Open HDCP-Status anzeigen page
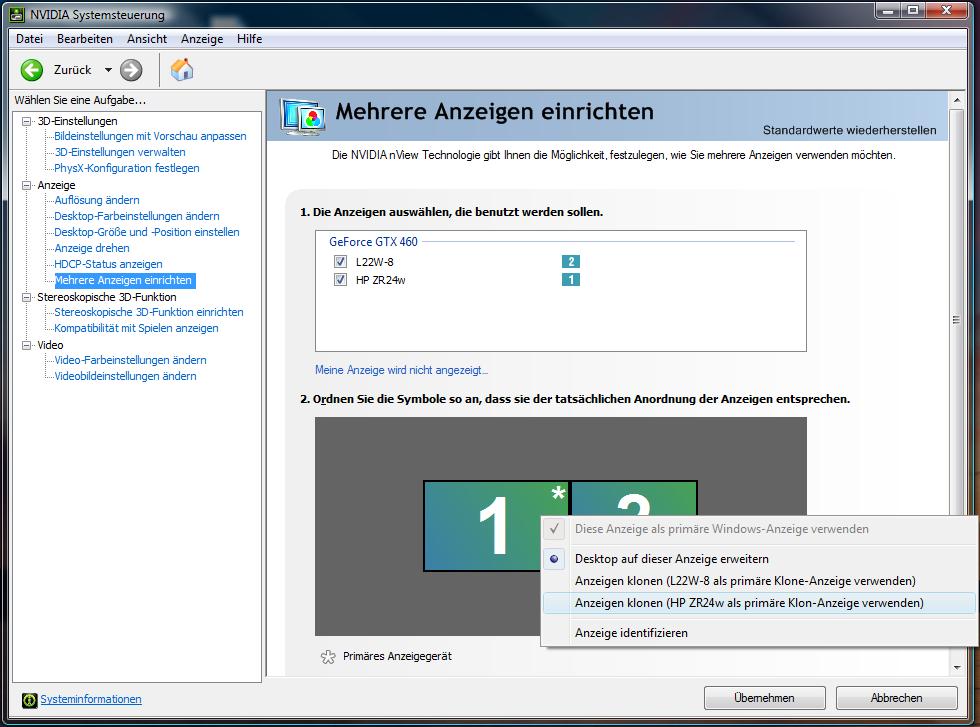The image size is (980, 727). pyautogui.click(x=108, y=264)
